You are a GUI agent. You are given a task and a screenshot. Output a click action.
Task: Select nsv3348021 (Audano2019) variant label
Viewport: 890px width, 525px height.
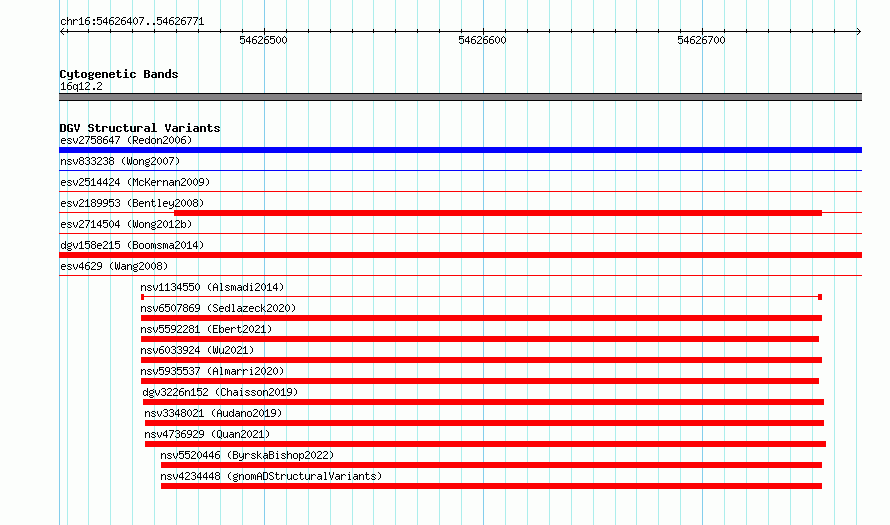coord(213,413)
